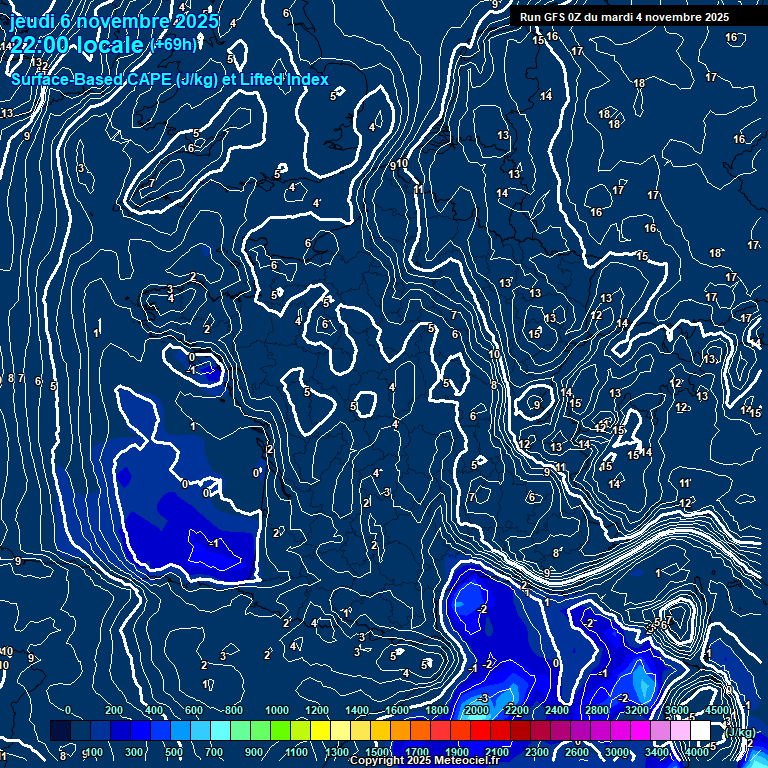Viewport: 768px width, 768px height.
Task: Open the 'Copyright 2025 Meteociel.fr' text
Action: (425, 760)
